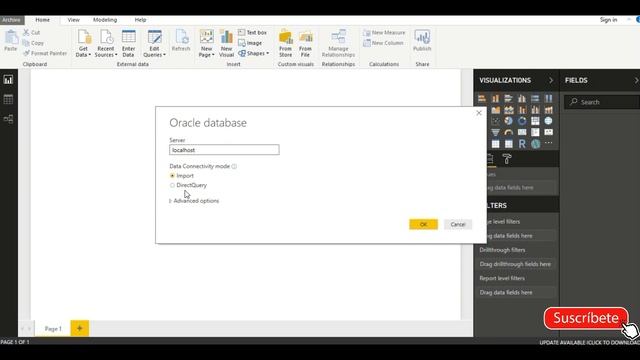Switch to Data view in left sidebar
The image size is (640, 360).
tap(8, 99)
